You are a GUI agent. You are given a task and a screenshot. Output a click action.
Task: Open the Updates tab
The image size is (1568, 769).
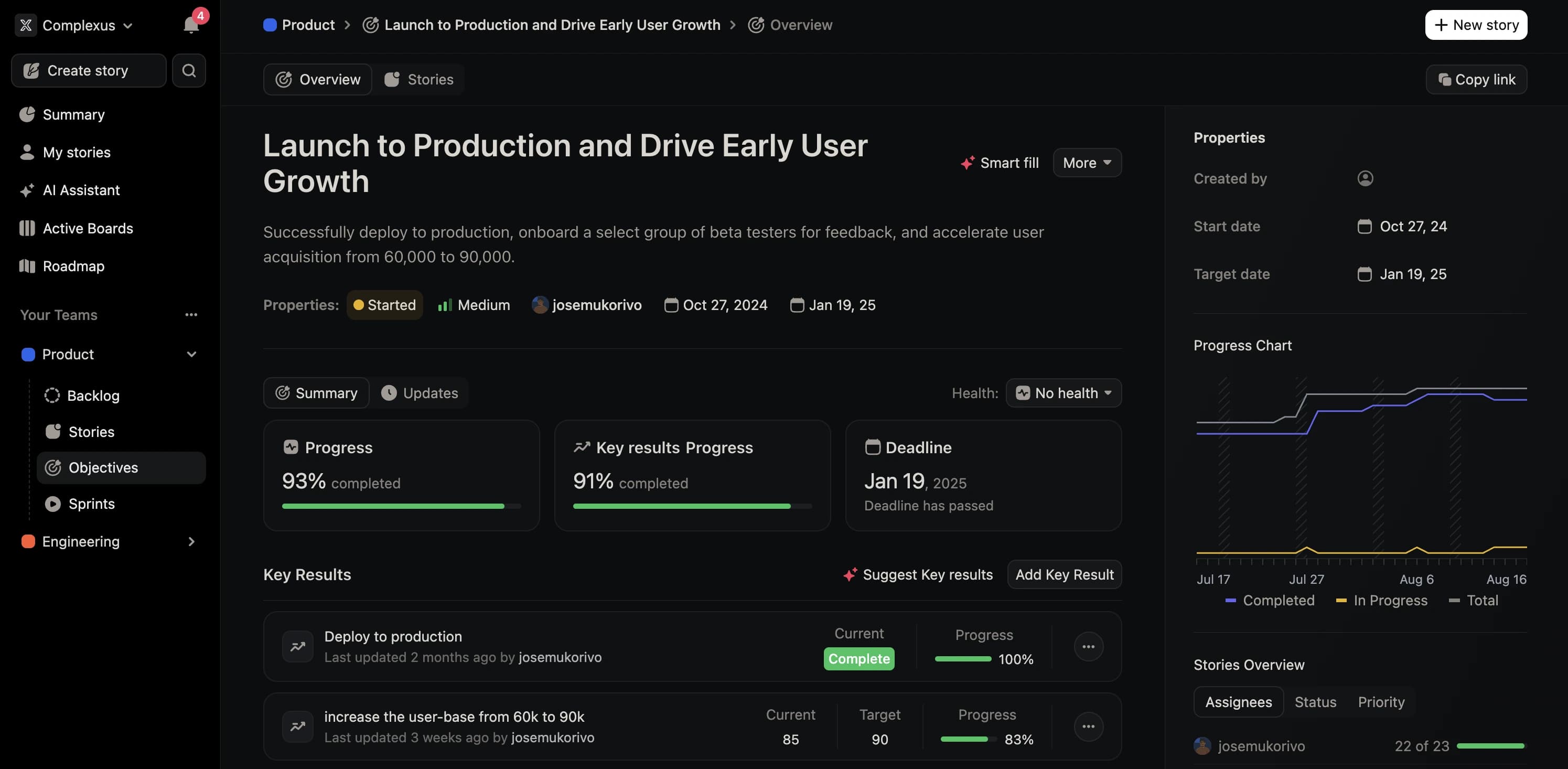[x=420, y=393]
